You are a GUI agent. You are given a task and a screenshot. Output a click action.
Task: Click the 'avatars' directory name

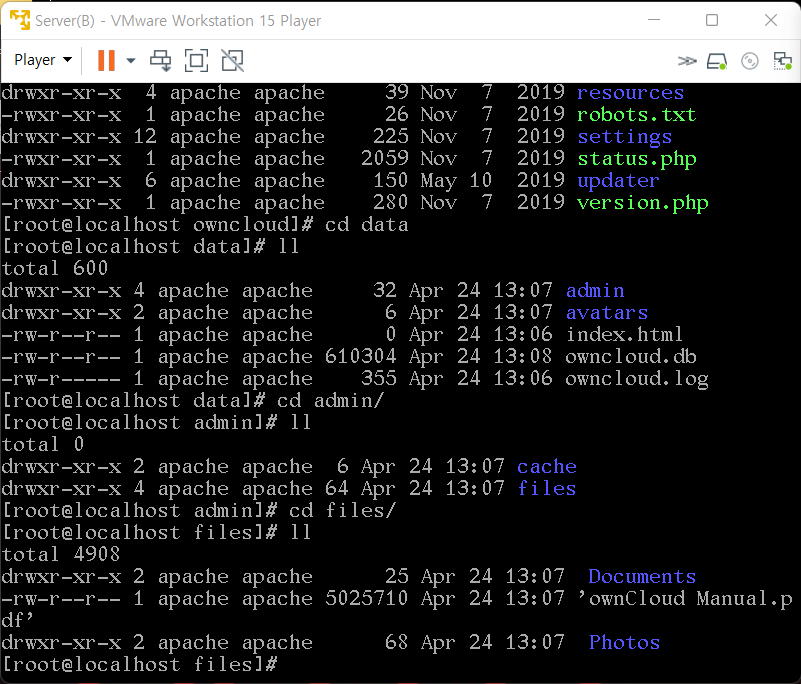coord(607,313)
